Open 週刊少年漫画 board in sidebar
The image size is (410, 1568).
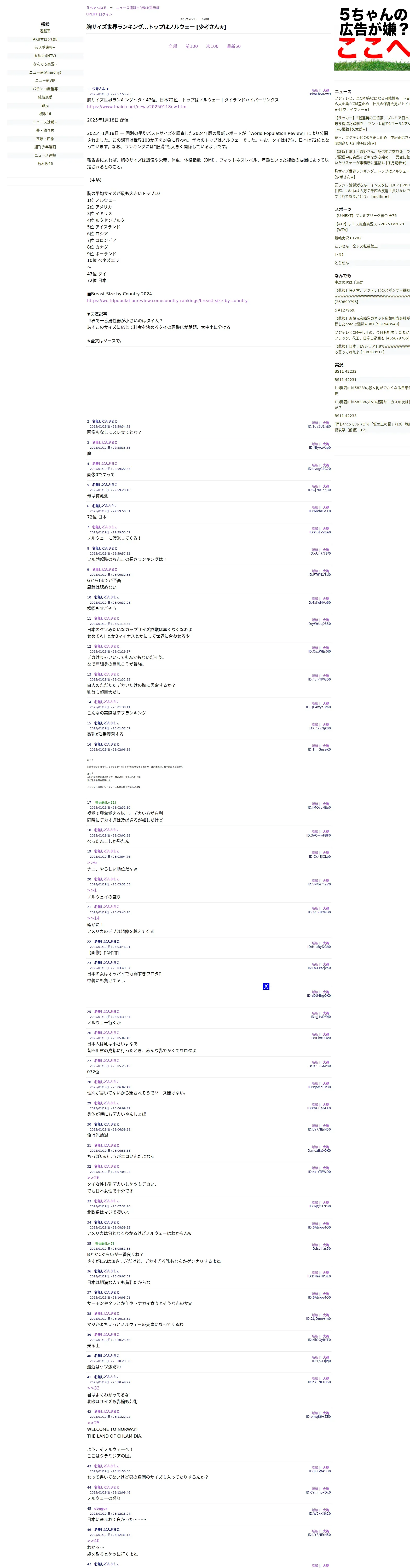pyautogui.click(x=45, y=147)
